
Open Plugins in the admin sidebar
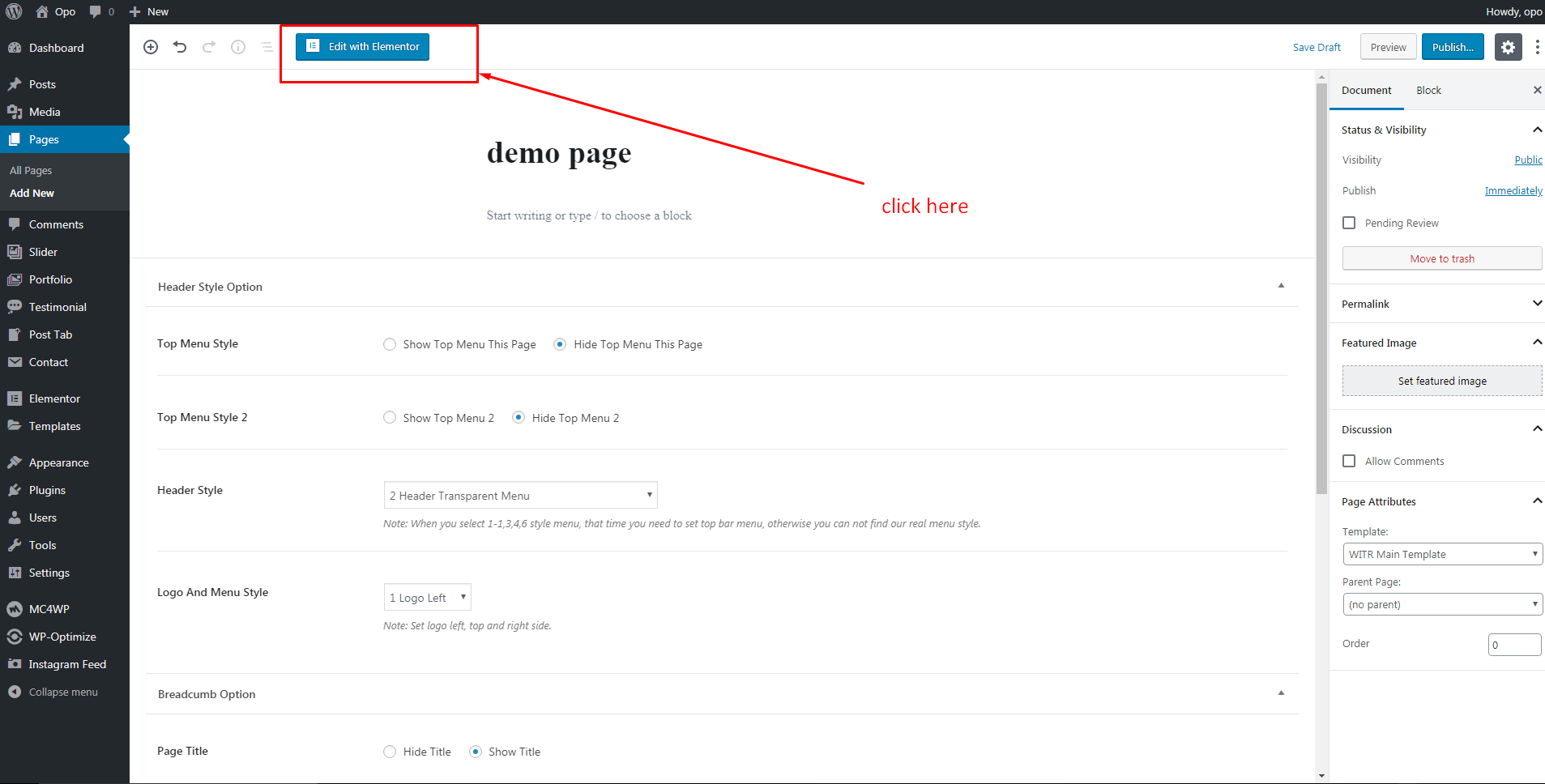pos(65,490)
